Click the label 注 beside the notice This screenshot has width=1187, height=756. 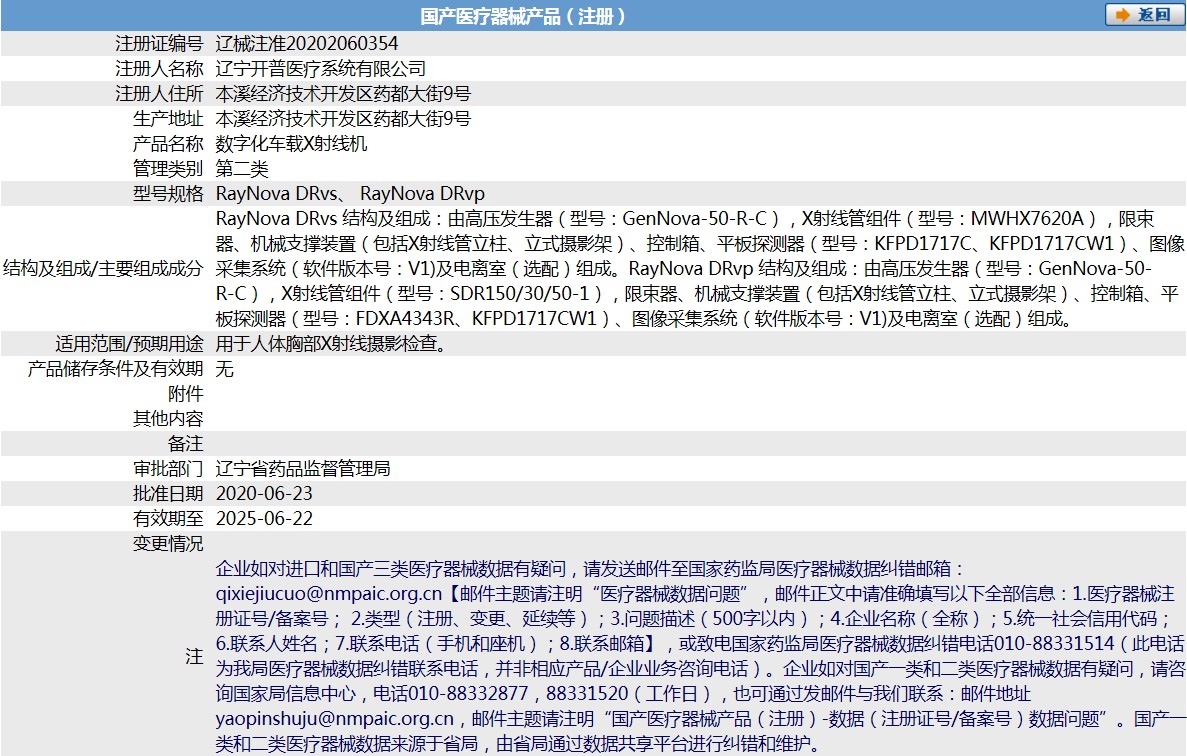(x=195, y=656)
